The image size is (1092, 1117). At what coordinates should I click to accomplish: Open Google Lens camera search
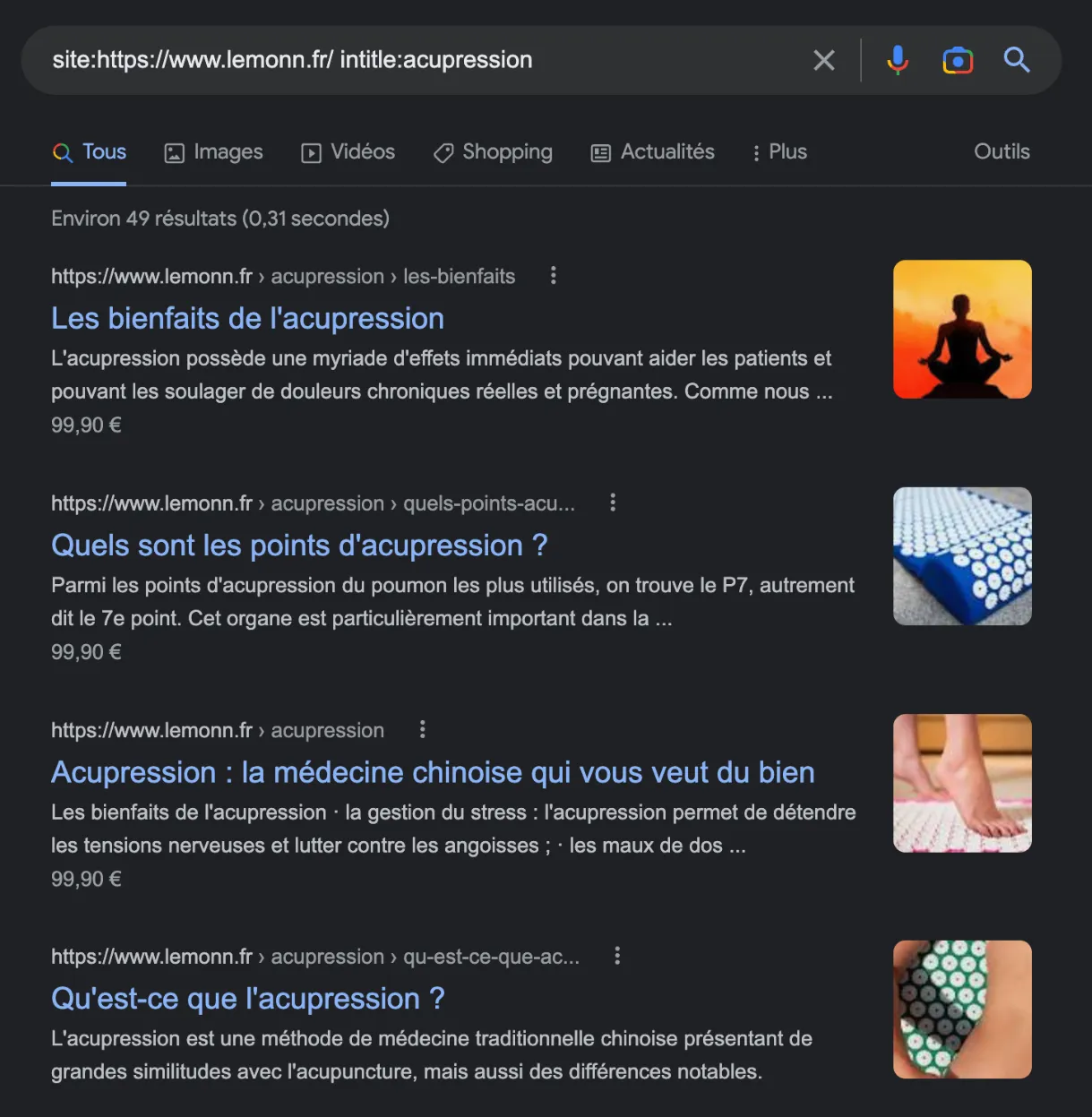click(957, 60)
